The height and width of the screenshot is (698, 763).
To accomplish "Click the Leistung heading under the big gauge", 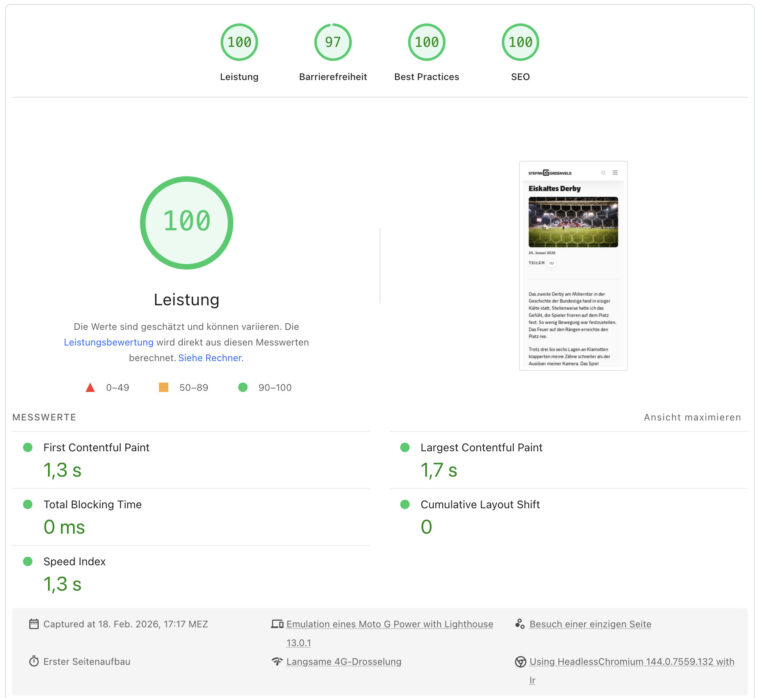I will (186, 299).
